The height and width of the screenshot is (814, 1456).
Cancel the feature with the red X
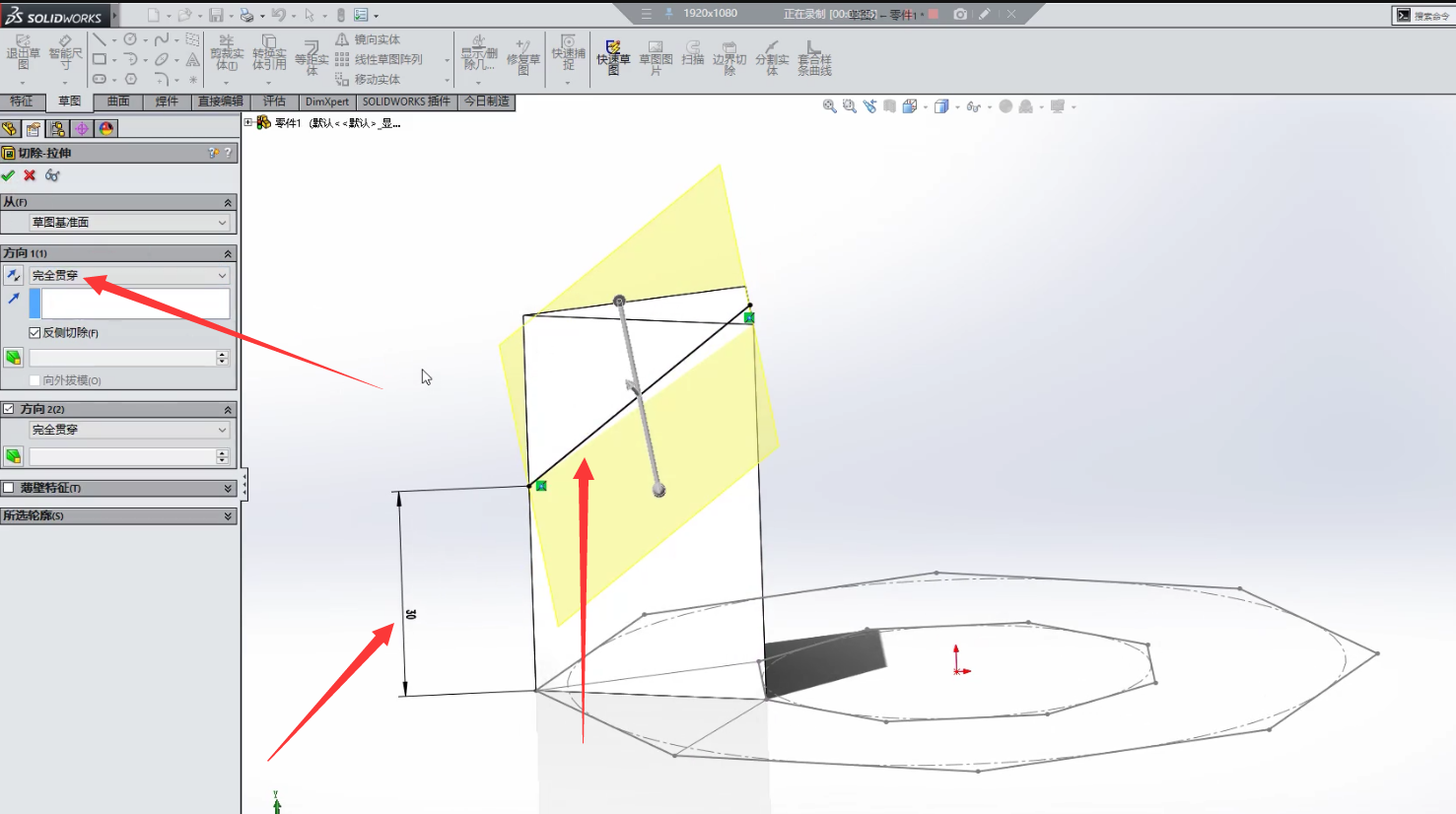click(30, 175)
